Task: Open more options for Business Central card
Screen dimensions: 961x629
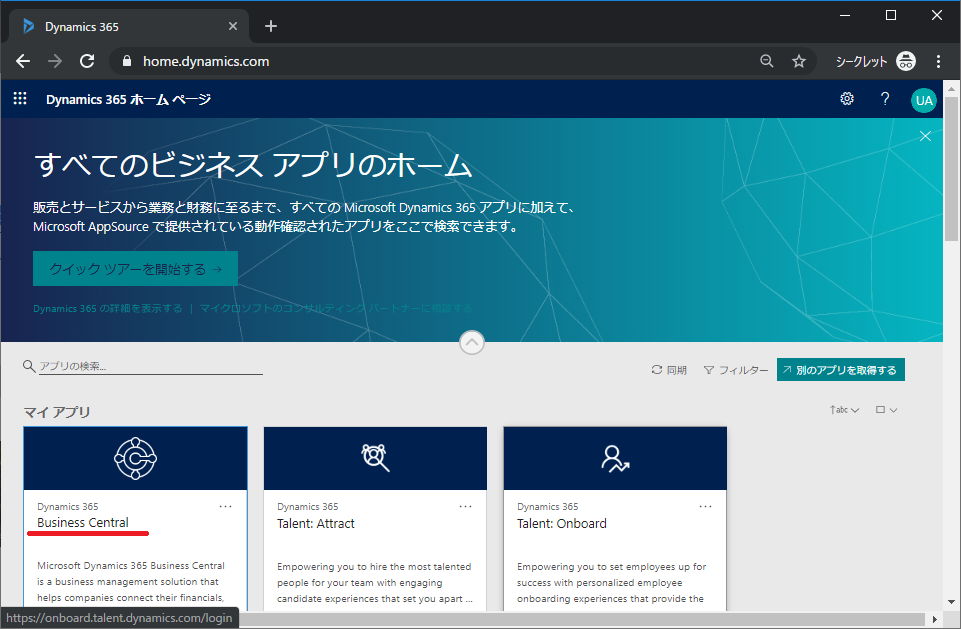Action: 226,506
